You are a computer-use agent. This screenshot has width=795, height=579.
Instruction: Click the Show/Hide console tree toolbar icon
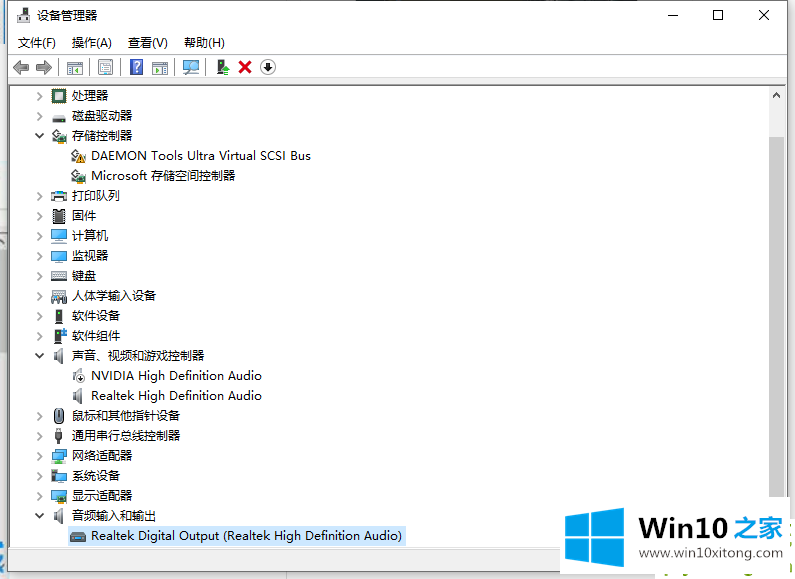[x=75, y=67]
